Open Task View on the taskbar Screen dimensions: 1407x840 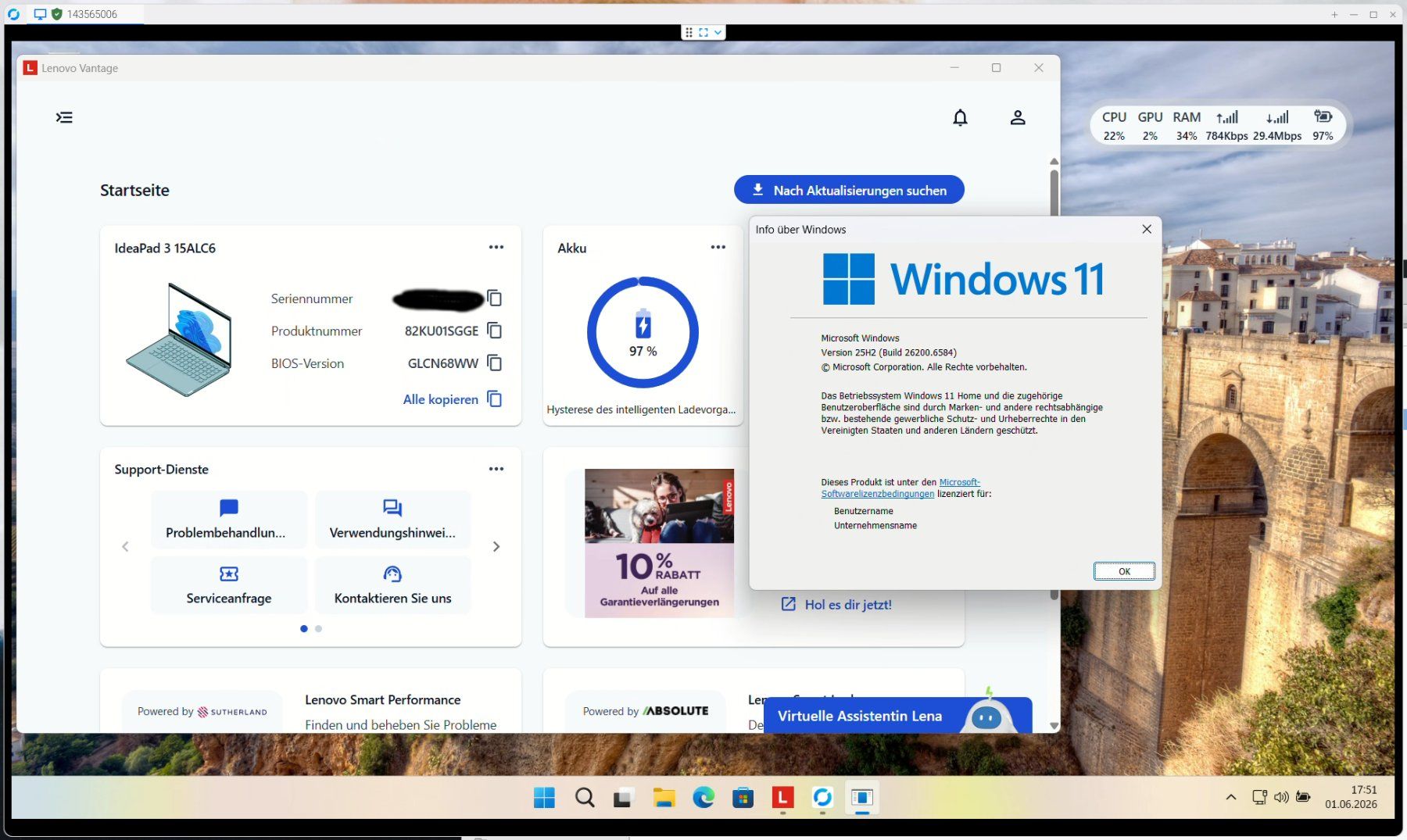point(623,798)
